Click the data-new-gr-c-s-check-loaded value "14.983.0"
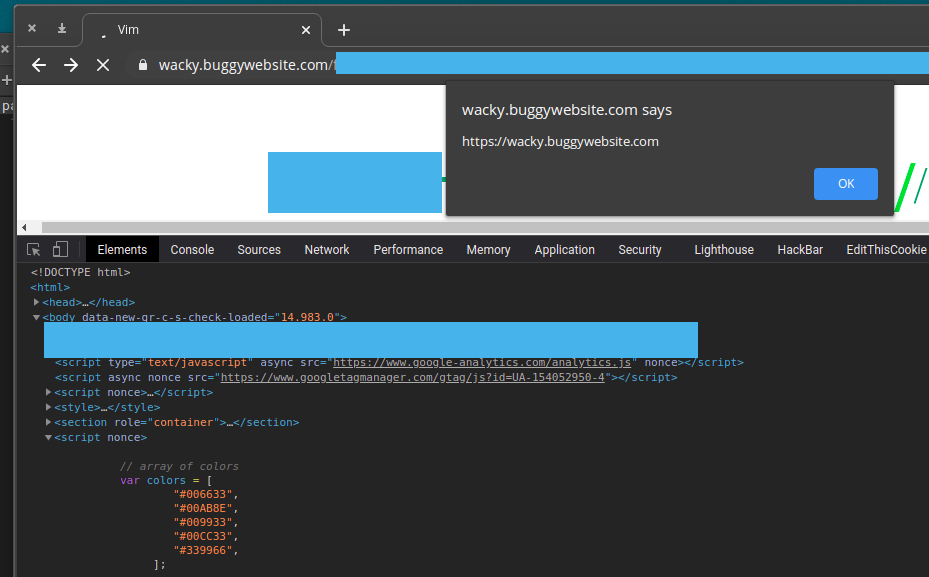 tap(307, 317)
